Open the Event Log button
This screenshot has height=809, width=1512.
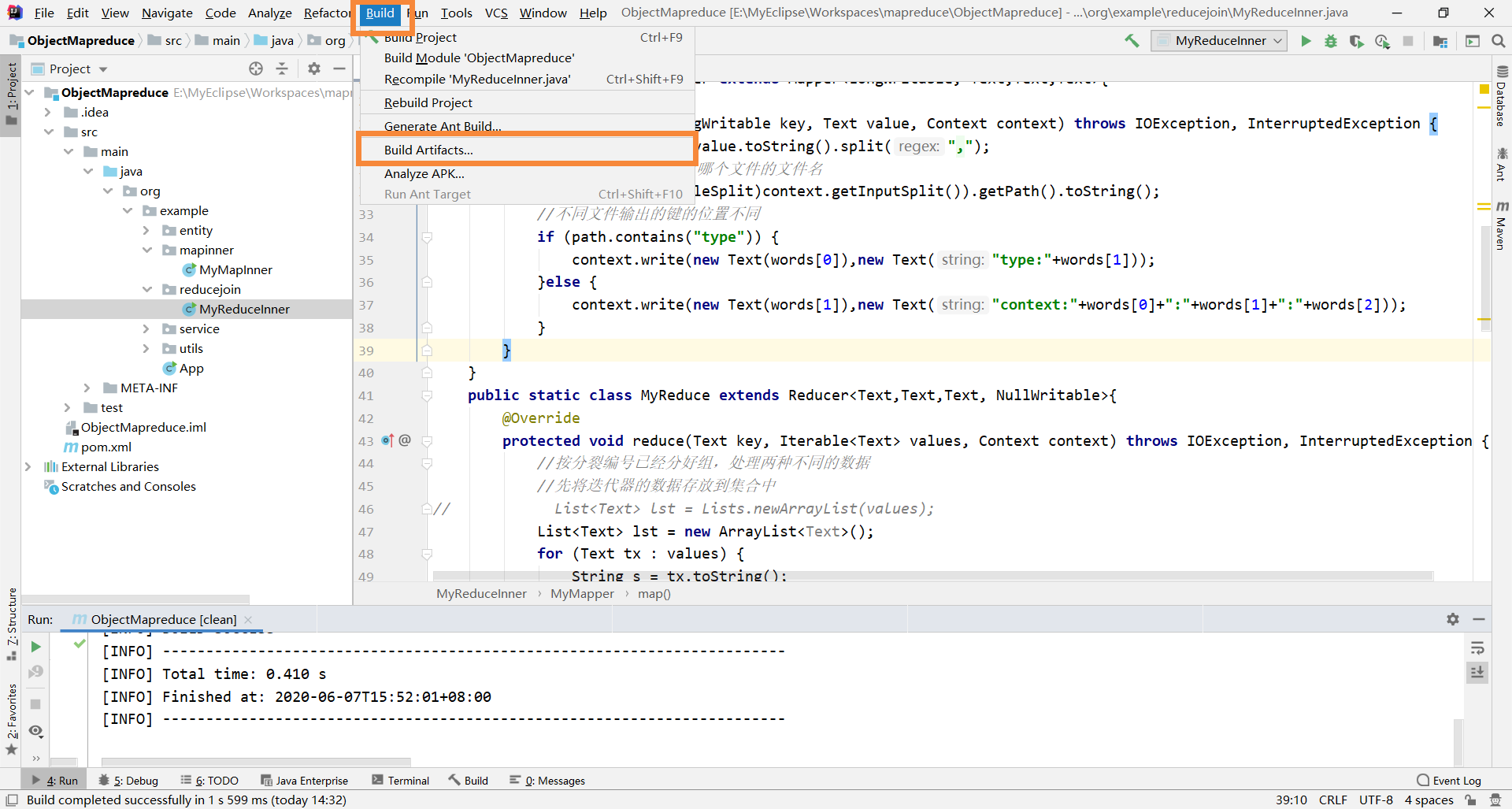coord(1449,781)
